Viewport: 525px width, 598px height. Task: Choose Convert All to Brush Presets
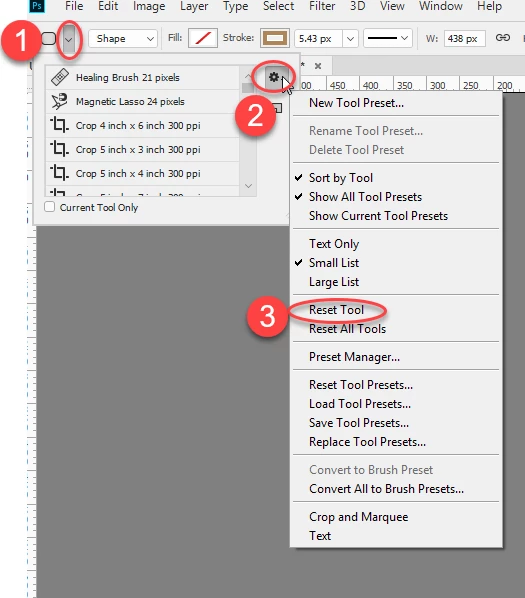(396, 489)
